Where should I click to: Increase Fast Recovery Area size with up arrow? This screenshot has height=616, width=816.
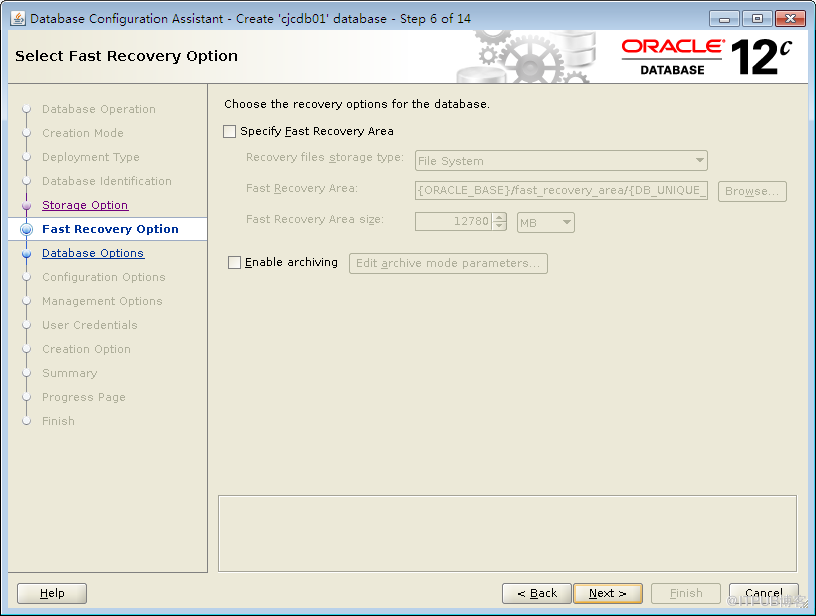pos(500,217)
